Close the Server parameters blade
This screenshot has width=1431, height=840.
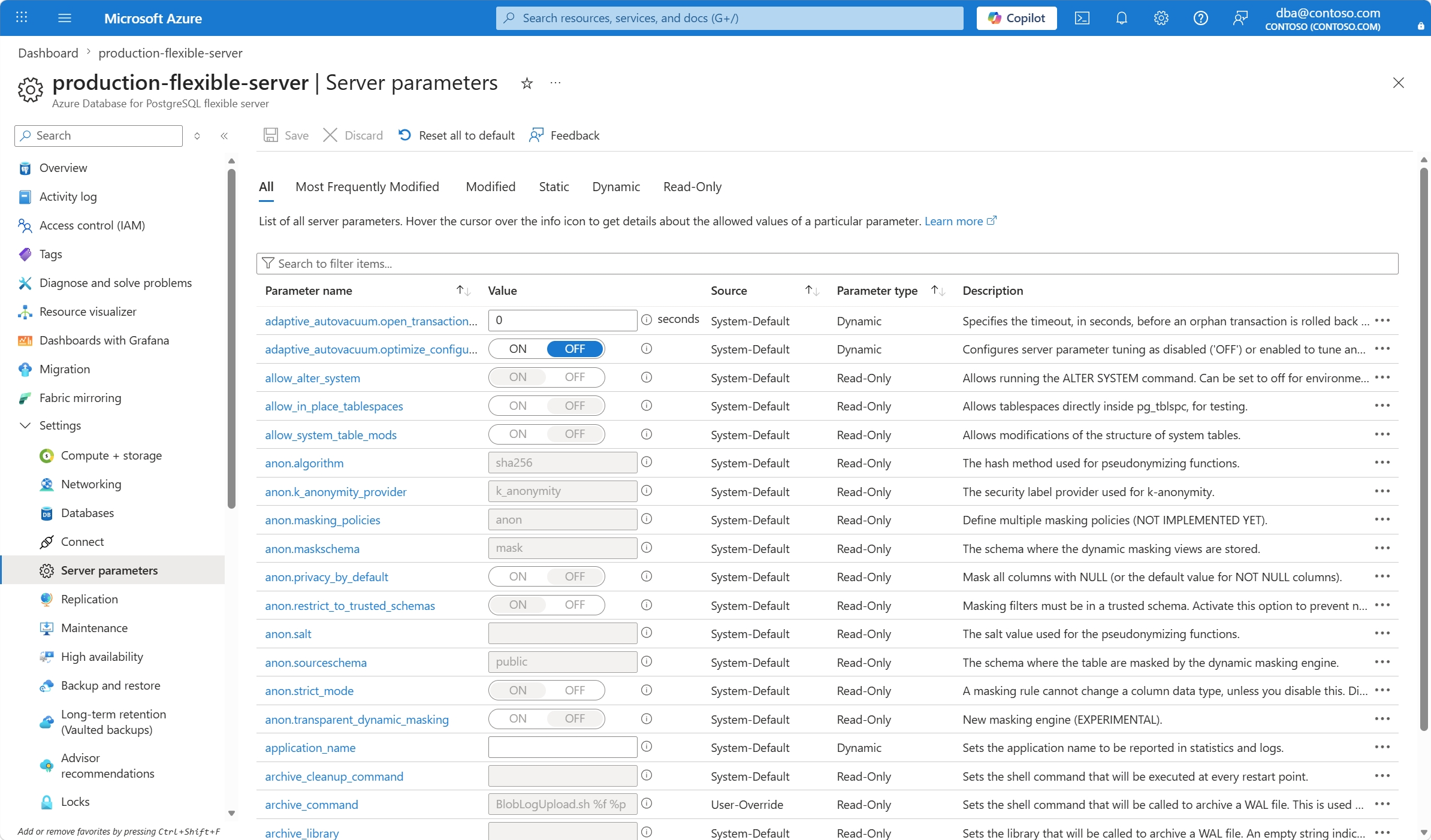coord(1399,83)
